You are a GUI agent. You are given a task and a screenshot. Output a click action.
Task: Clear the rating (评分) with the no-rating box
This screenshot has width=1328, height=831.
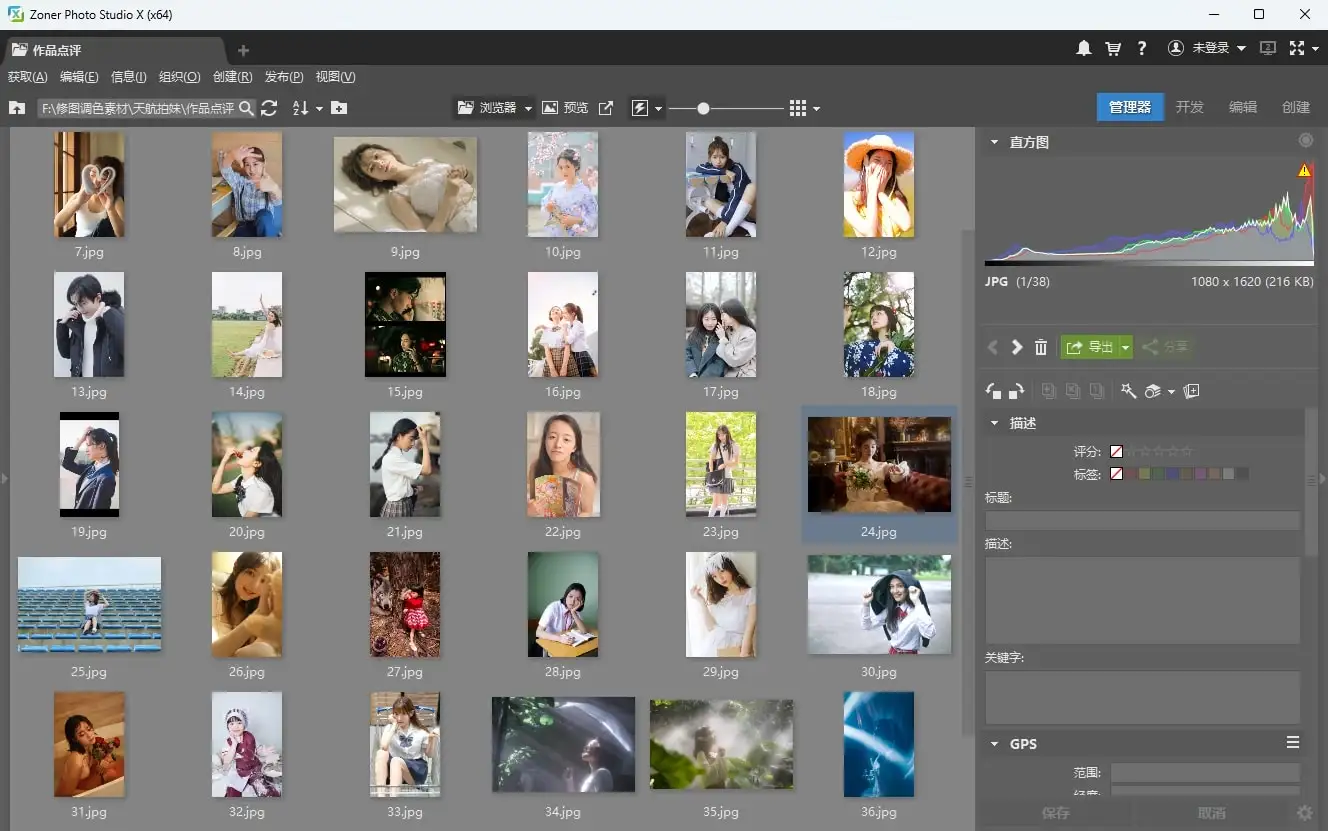coord(1117,452)
